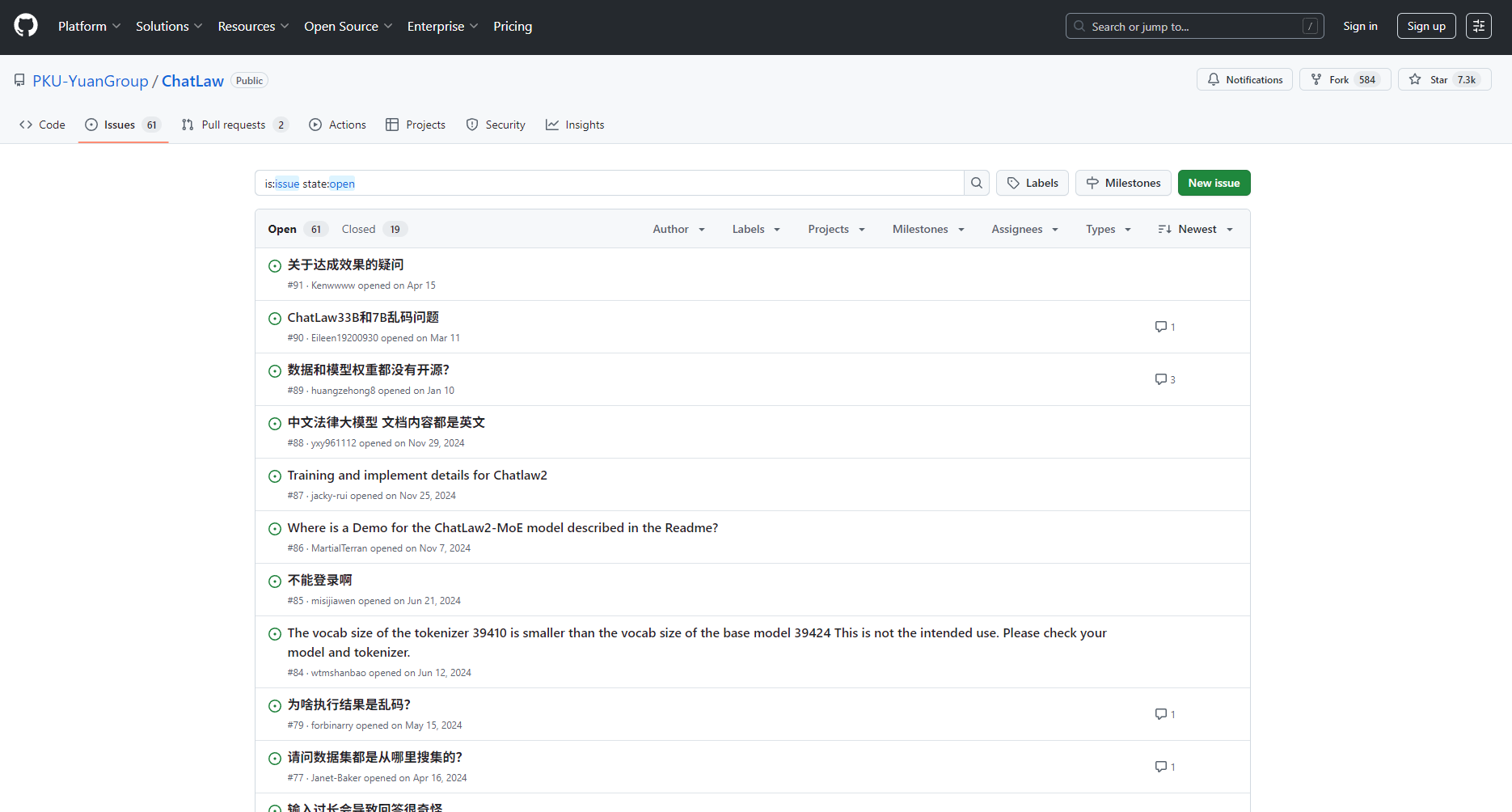
Task: Click the open-issue icon for issue #91
Action: tap(275, 266)
